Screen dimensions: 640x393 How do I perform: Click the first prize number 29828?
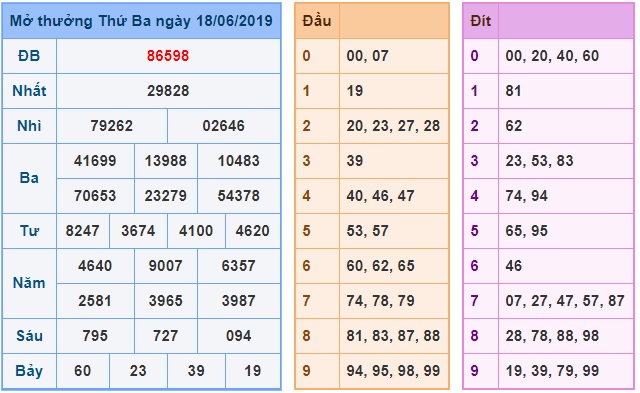168,91
